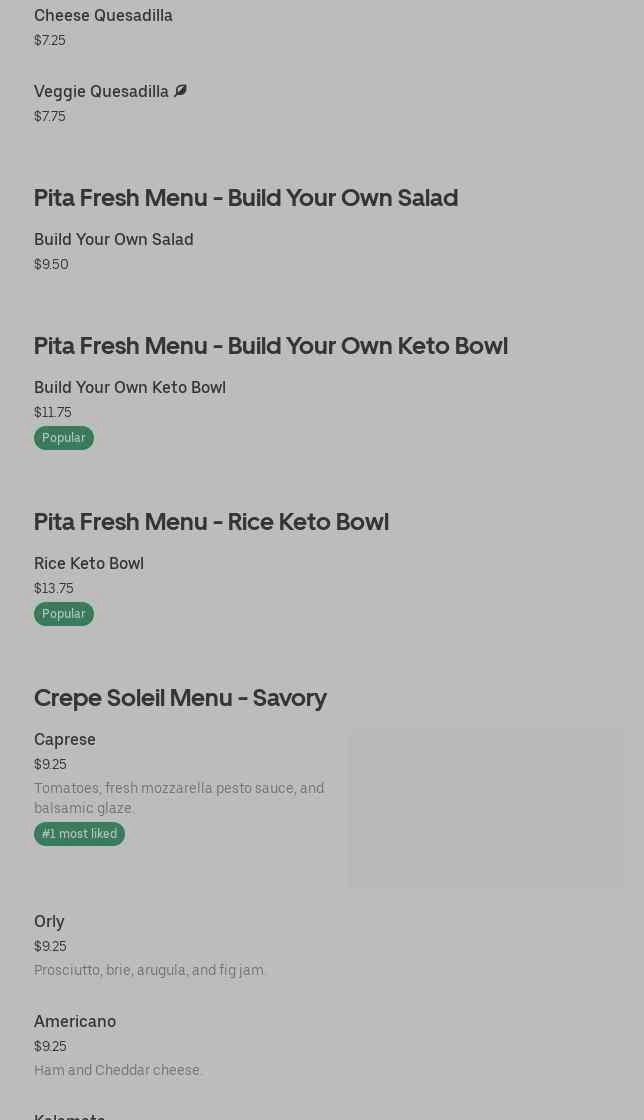
Task: Click the Caprese description text
Action: [x=179, y=798]
